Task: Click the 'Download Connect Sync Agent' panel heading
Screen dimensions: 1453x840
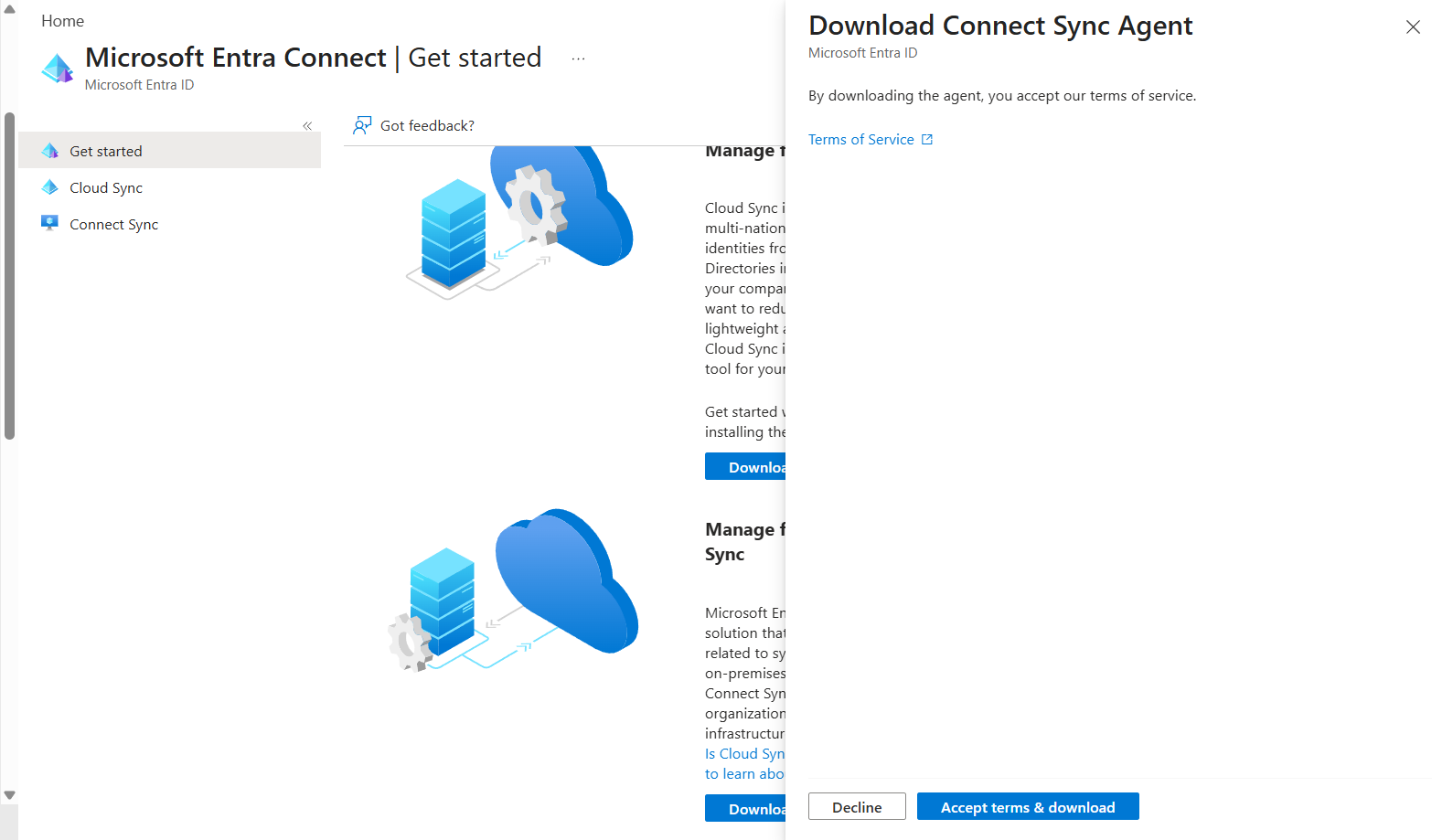Action: (1000, 26)
